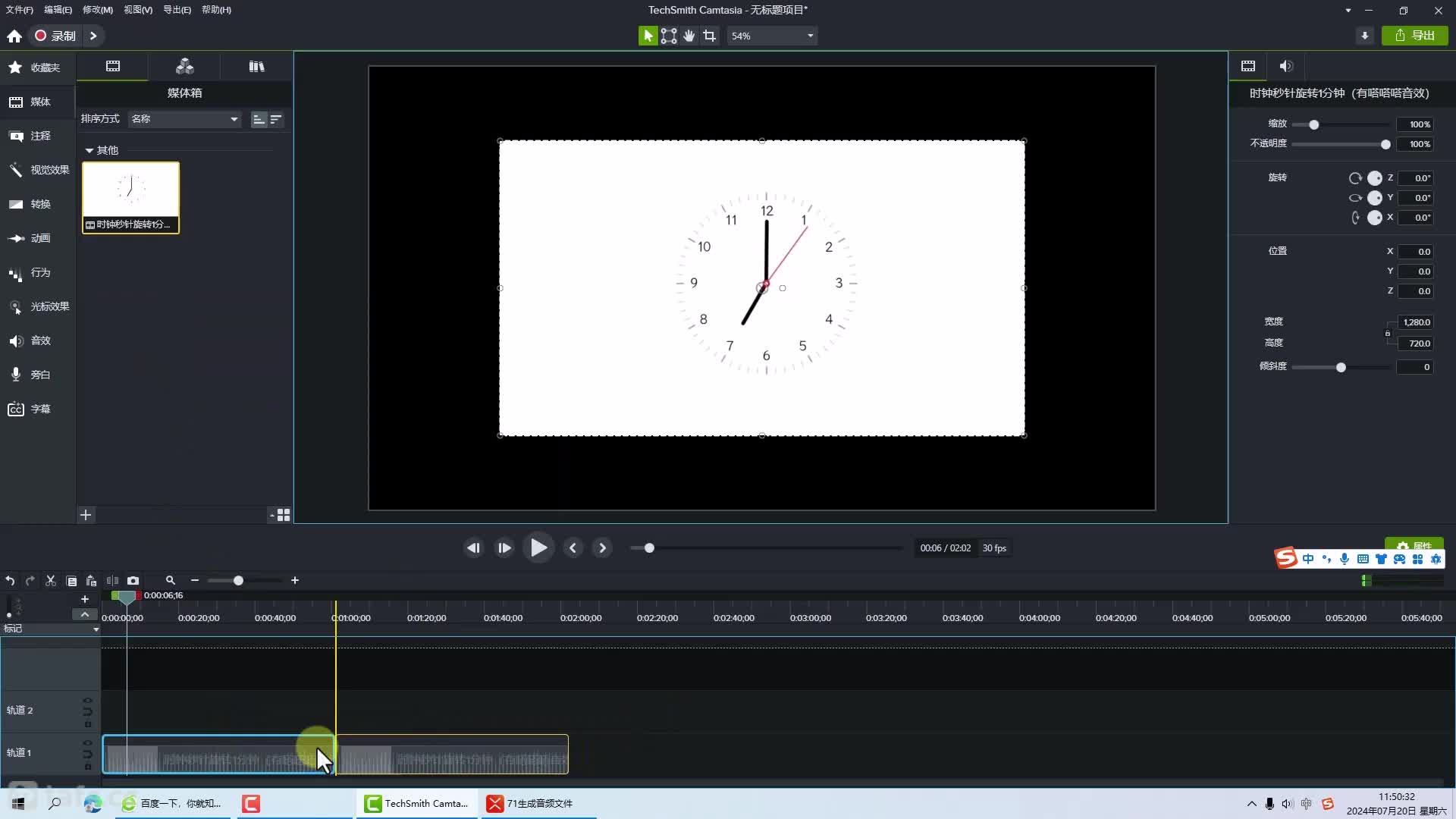The image size is (1456, 819).
Task: Click the 缩放 scale slider
Action: coord(1340,124)
